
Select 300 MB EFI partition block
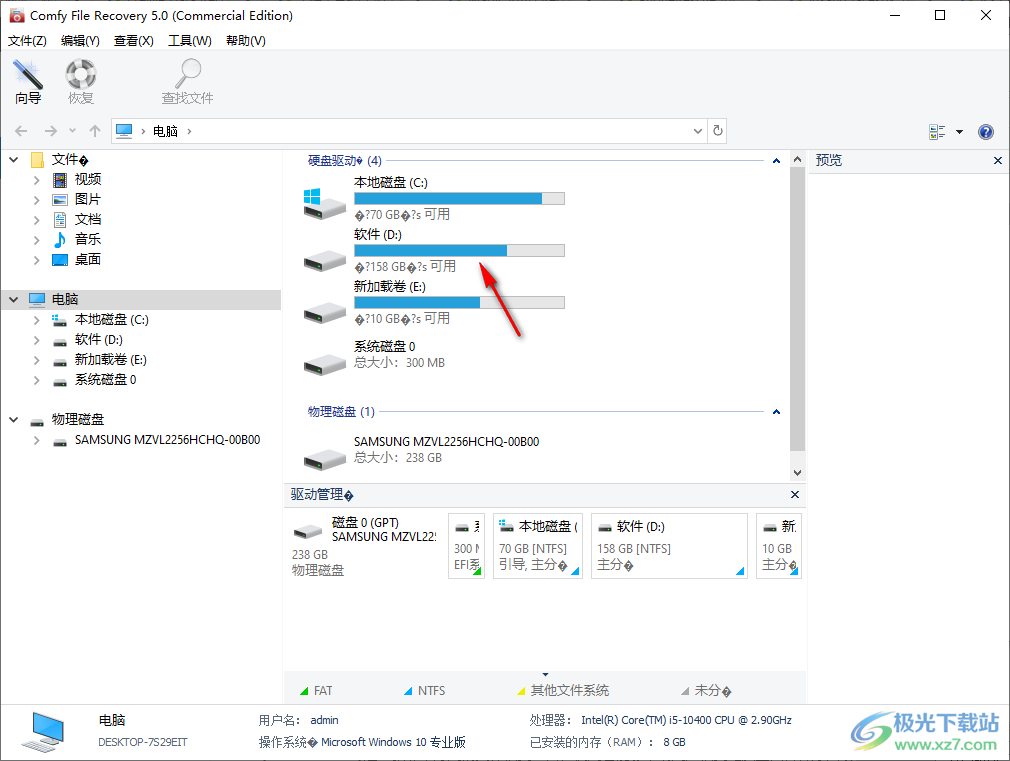(466, 546)
